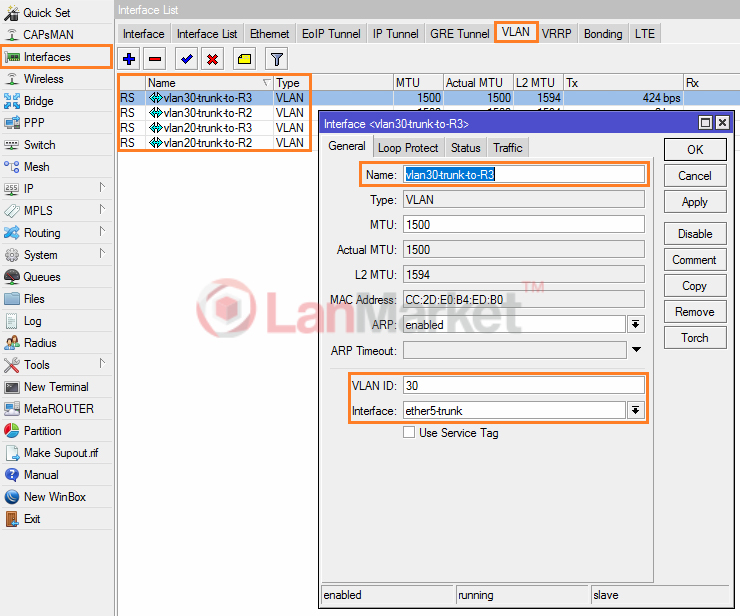The width and height of the screenshot is (740, 616).
Task: Click the funnel Filter icon
Action: (276, 59)
